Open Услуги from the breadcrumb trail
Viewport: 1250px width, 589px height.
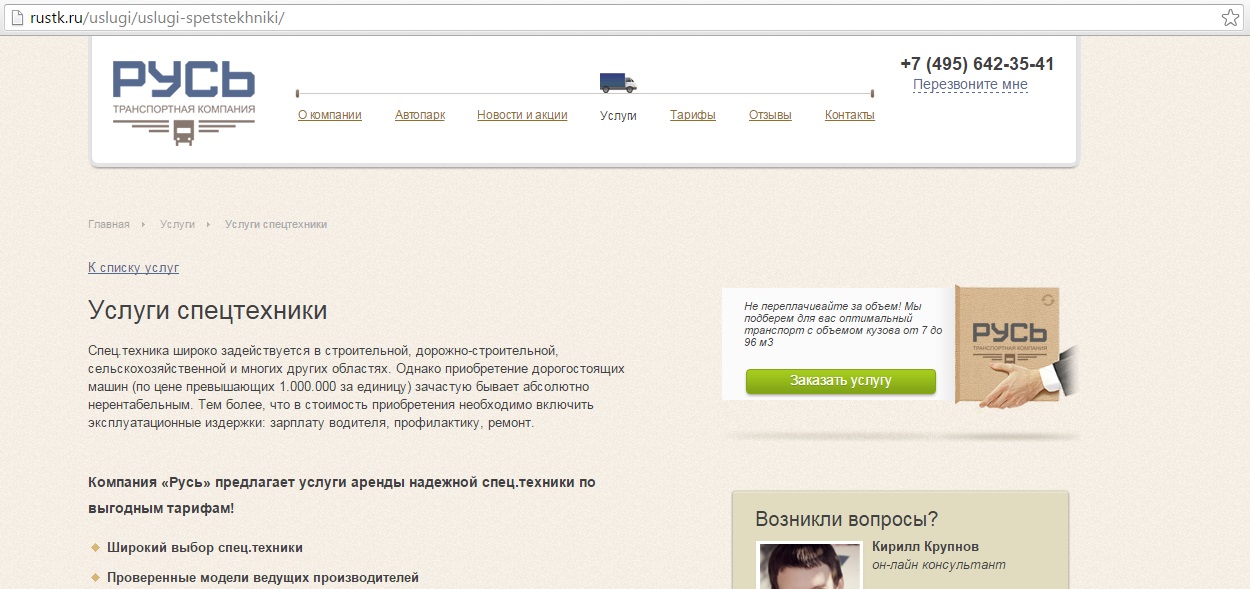pyautogui.click(x=177, y=224)
